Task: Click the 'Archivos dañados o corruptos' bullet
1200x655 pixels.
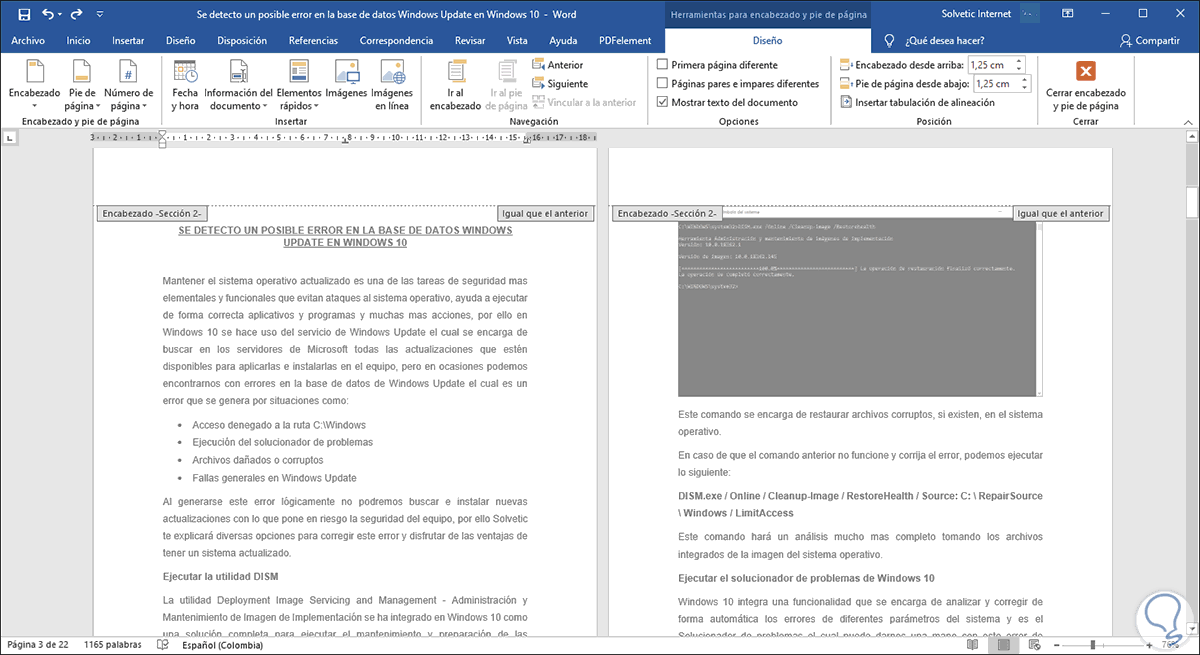Action: pos(257,460)
